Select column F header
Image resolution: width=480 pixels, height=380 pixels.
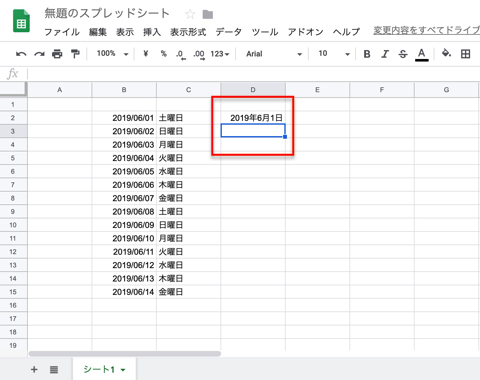click(382, 90)
